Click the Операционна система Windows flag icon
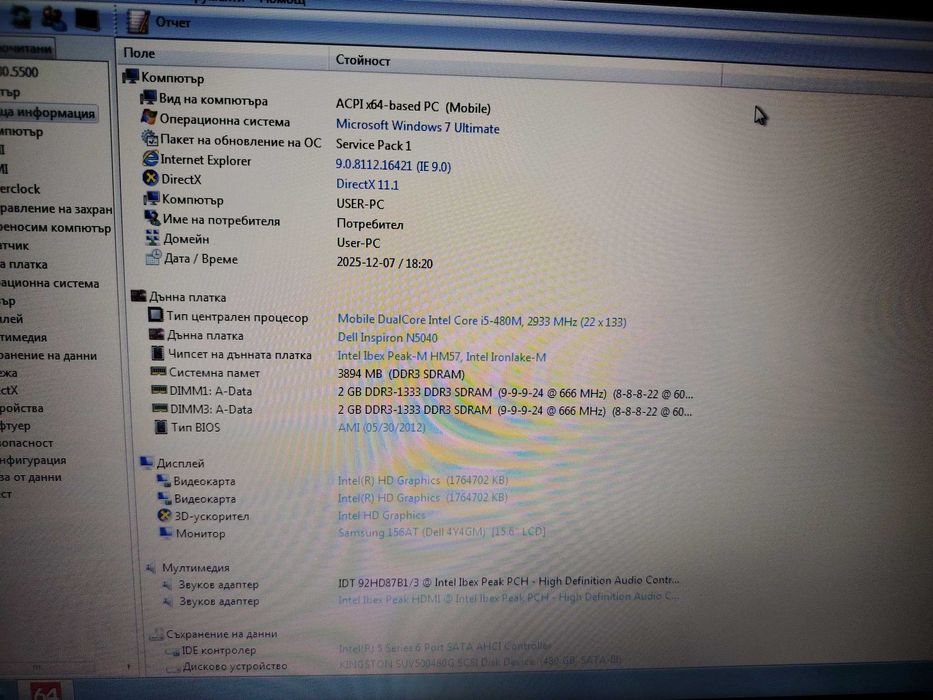The width and height of the screenshot is (933, 700). (149, 117)
